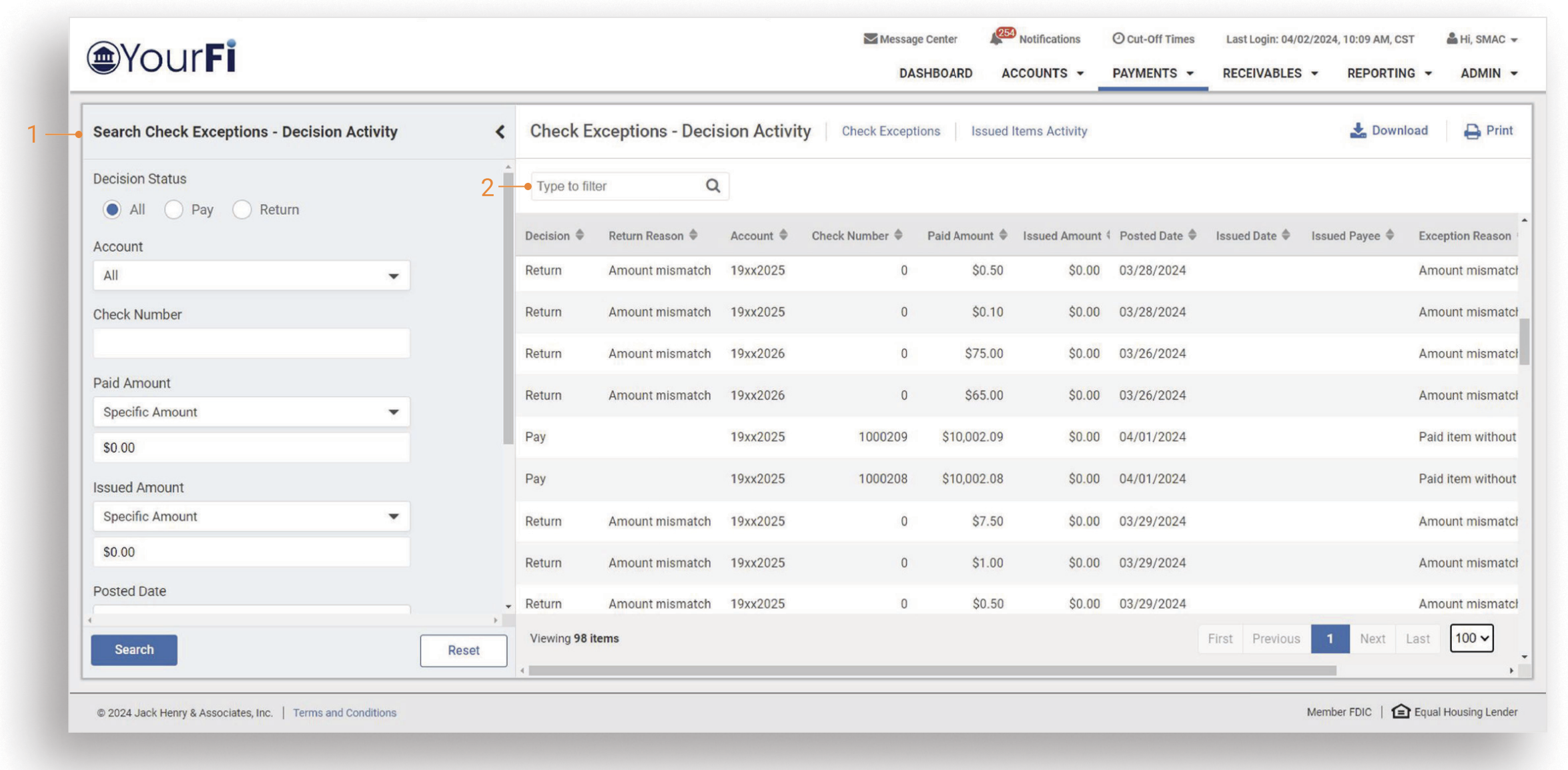The image size is (1568, 770).
Task: Click the Cut-Off Times clock icon
Action: pos(1118,39)
